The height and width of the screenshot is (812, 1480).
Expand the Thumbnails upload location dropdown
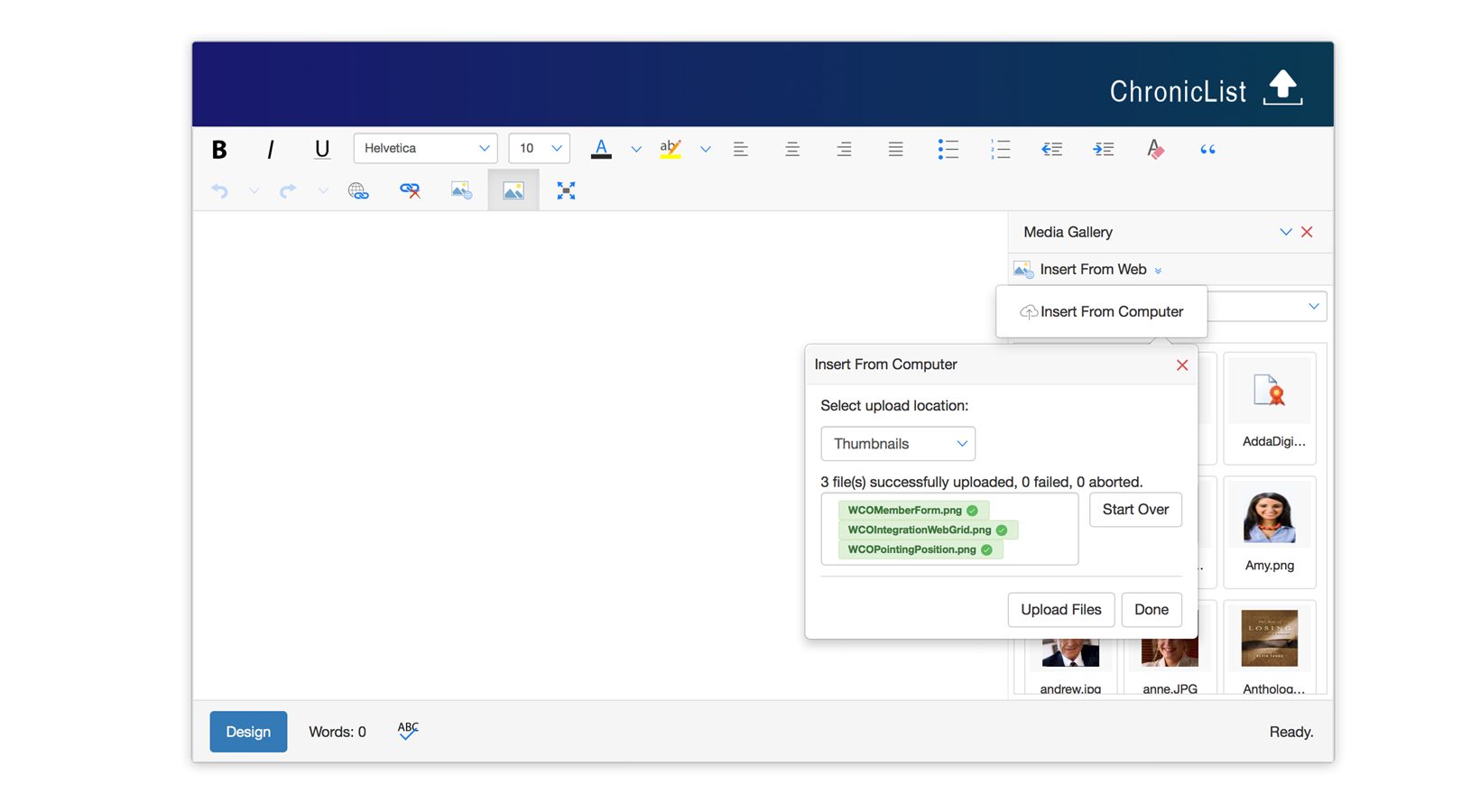coord(897,444)
